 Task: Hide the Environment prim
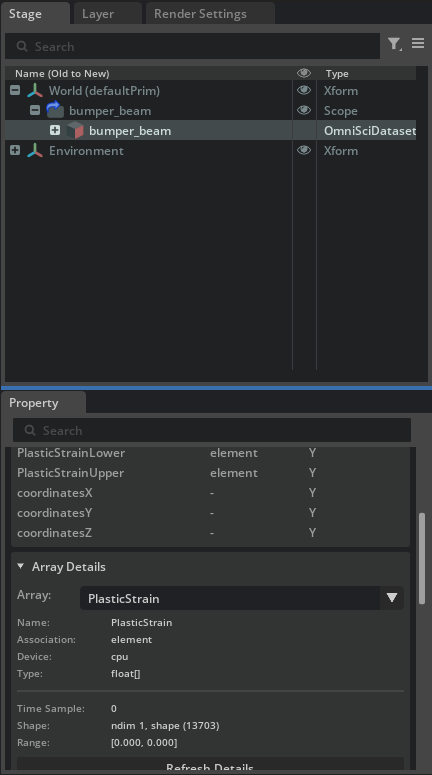304,150
